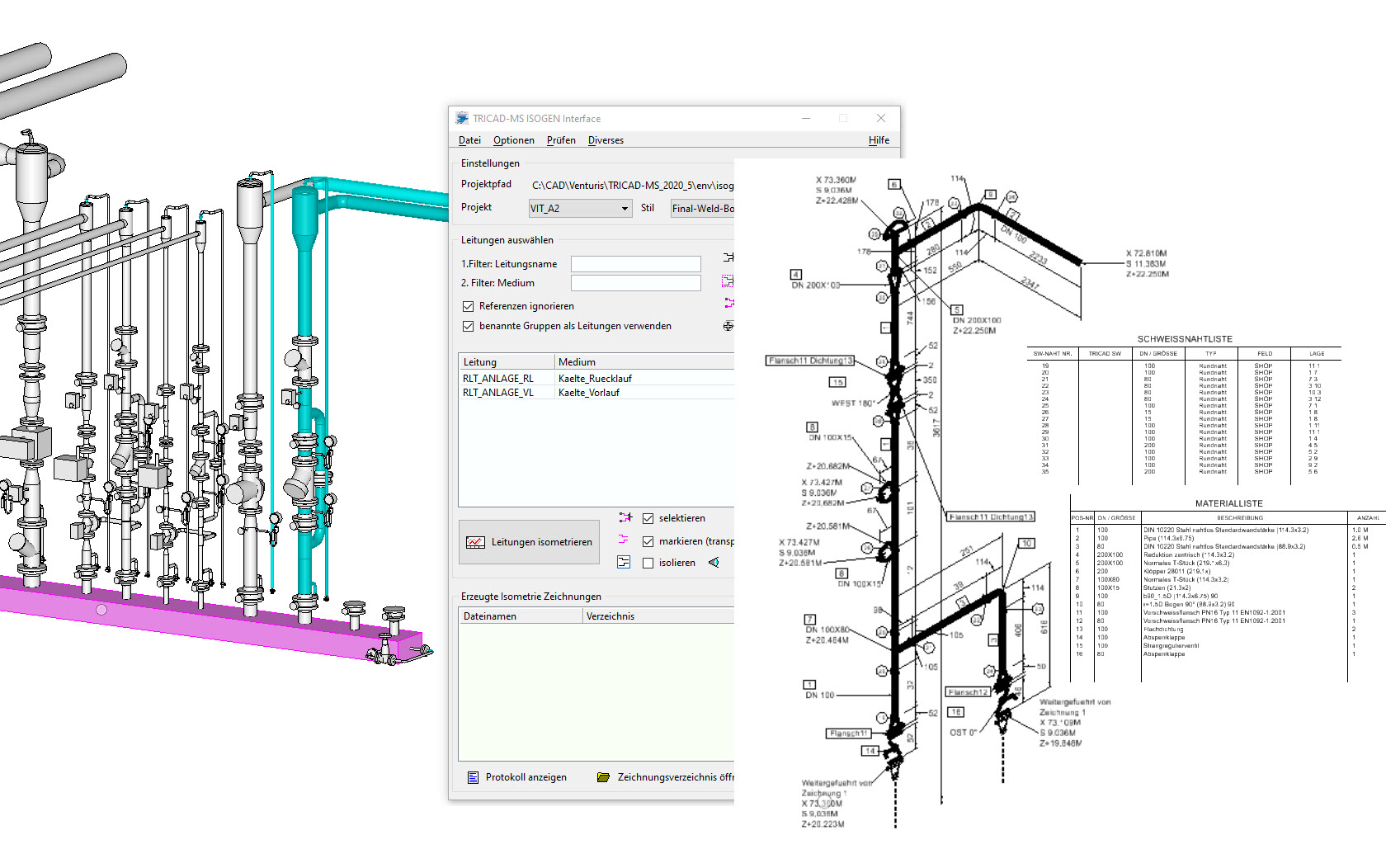Click the pipe-selection icon beside the Leitungsname filter
The image size is (1386, 868).
click(x=728, y=257)
